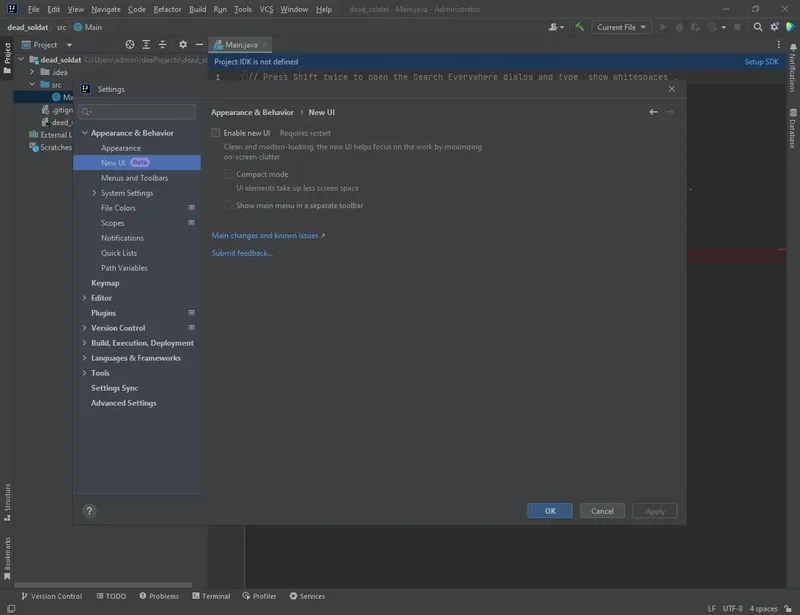Click the Build Project hammer icon
This screenshot has height=615, width=800.
pos(579,27)
